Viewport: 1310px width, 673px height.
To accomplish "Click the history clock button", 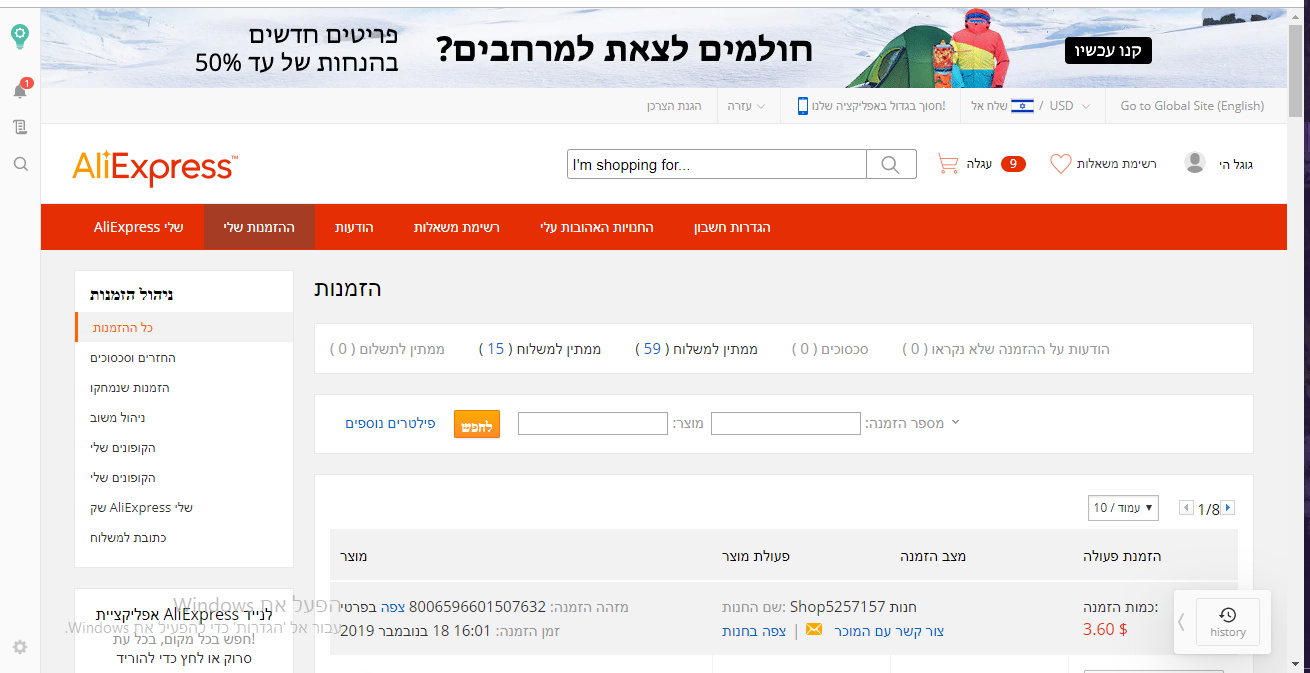I will [1228, 622].
